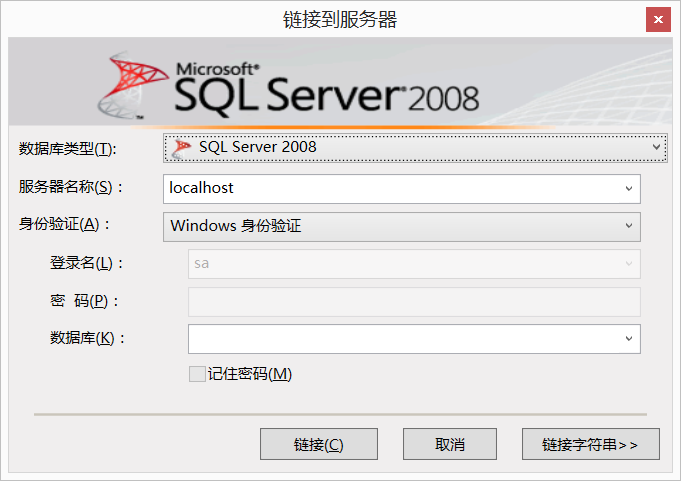Click the empty 数据库 input field
681x481 pixels.
coord(414,339)
